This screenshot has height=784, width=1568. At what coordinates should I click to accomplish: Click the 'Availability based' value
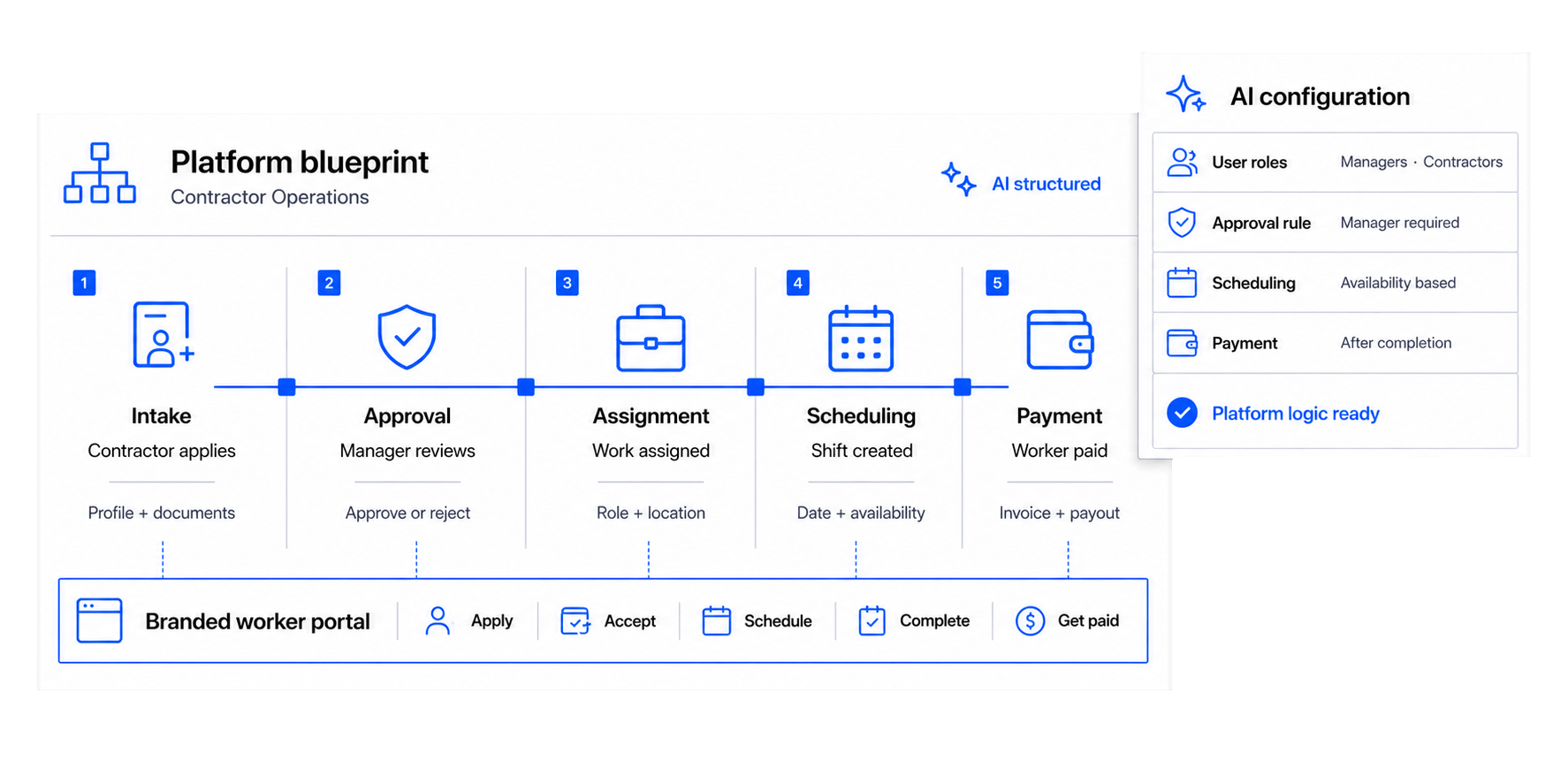click(1397, 283)
